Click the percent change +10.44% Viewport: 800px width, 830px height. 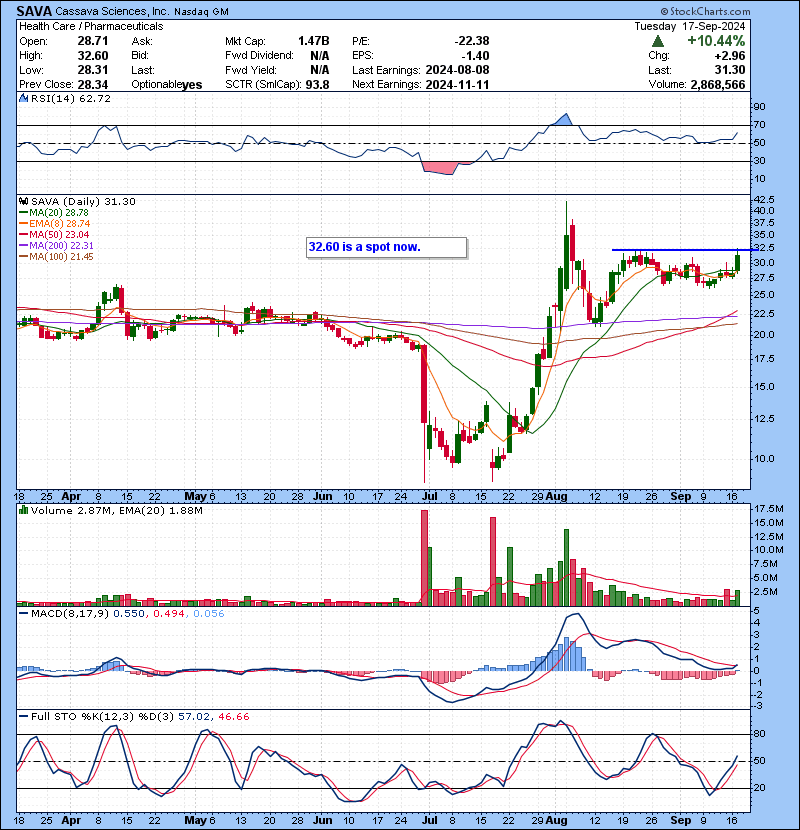click(716, 41)
